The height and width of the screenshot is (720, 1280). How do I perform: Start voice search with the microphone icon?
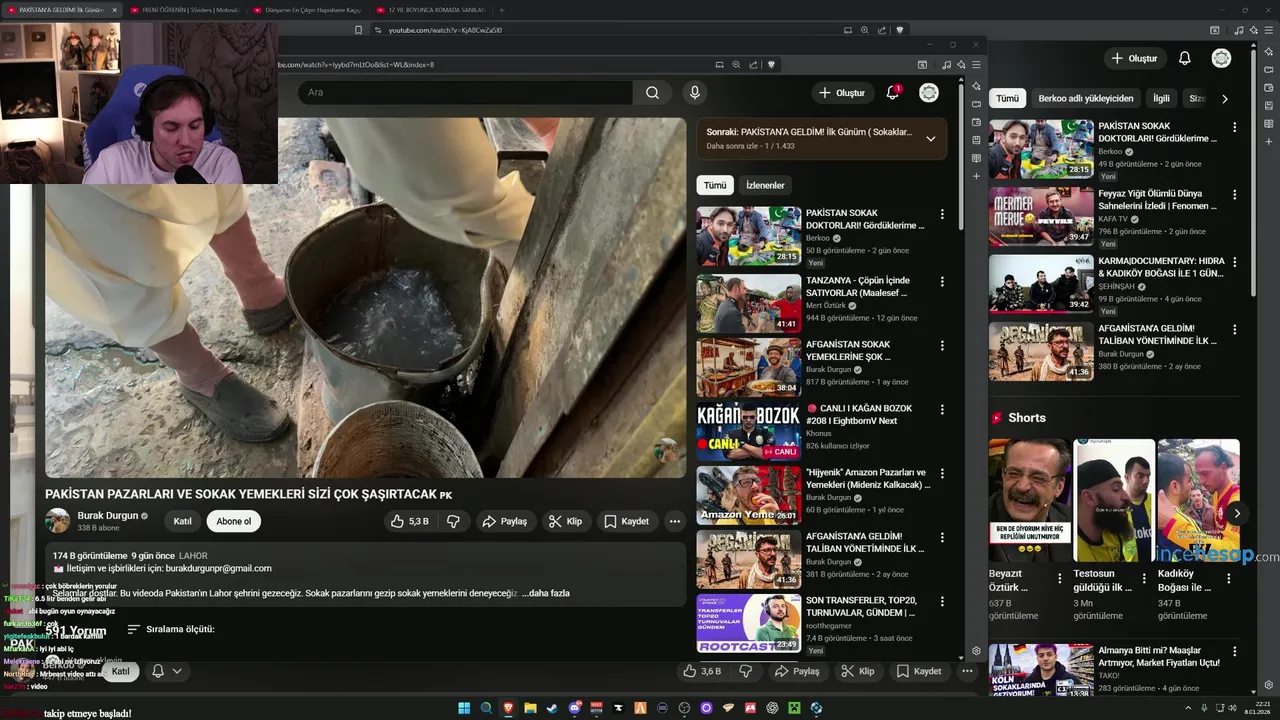(695, 93)
